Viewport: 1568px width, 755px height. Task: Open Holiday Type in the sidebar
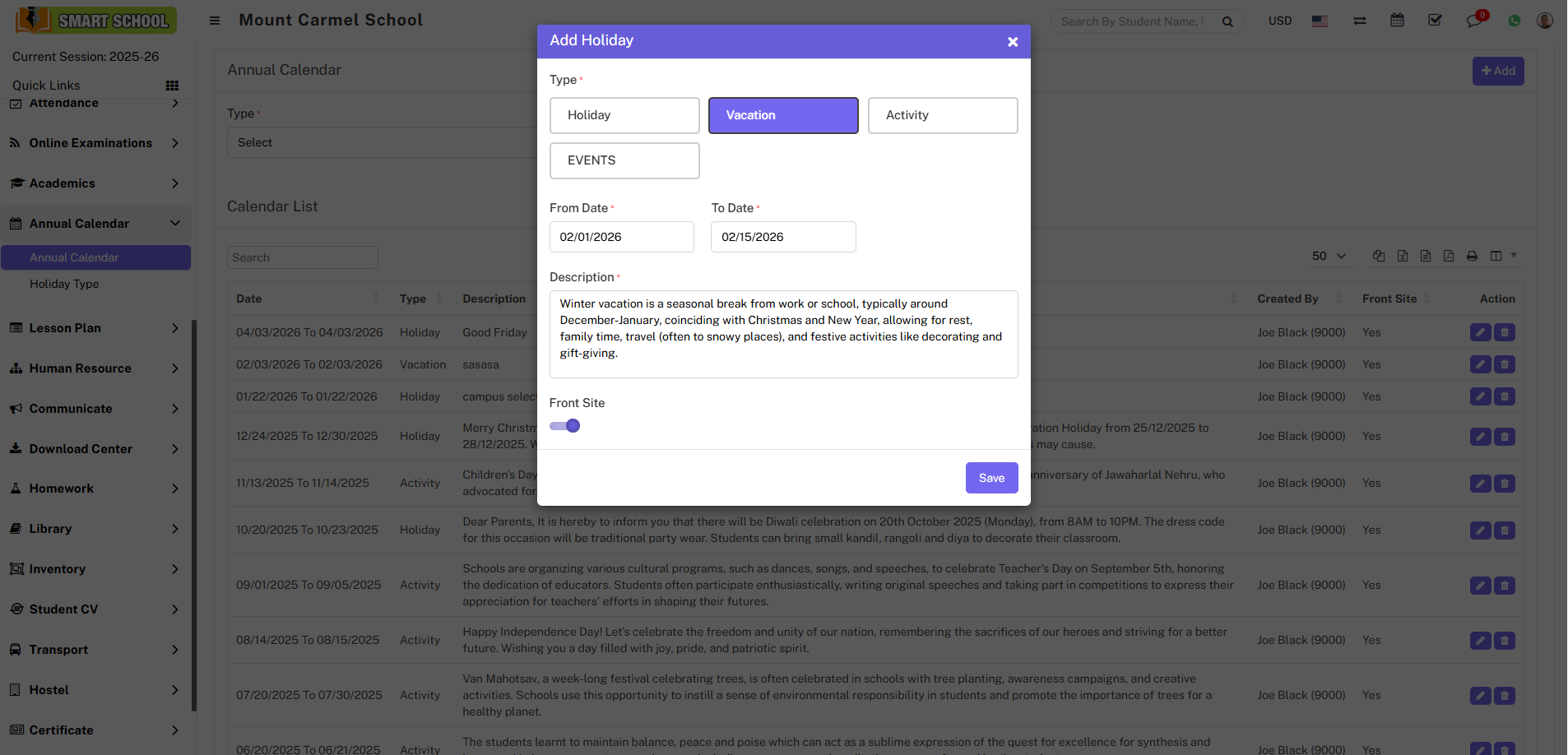point(64,284)
